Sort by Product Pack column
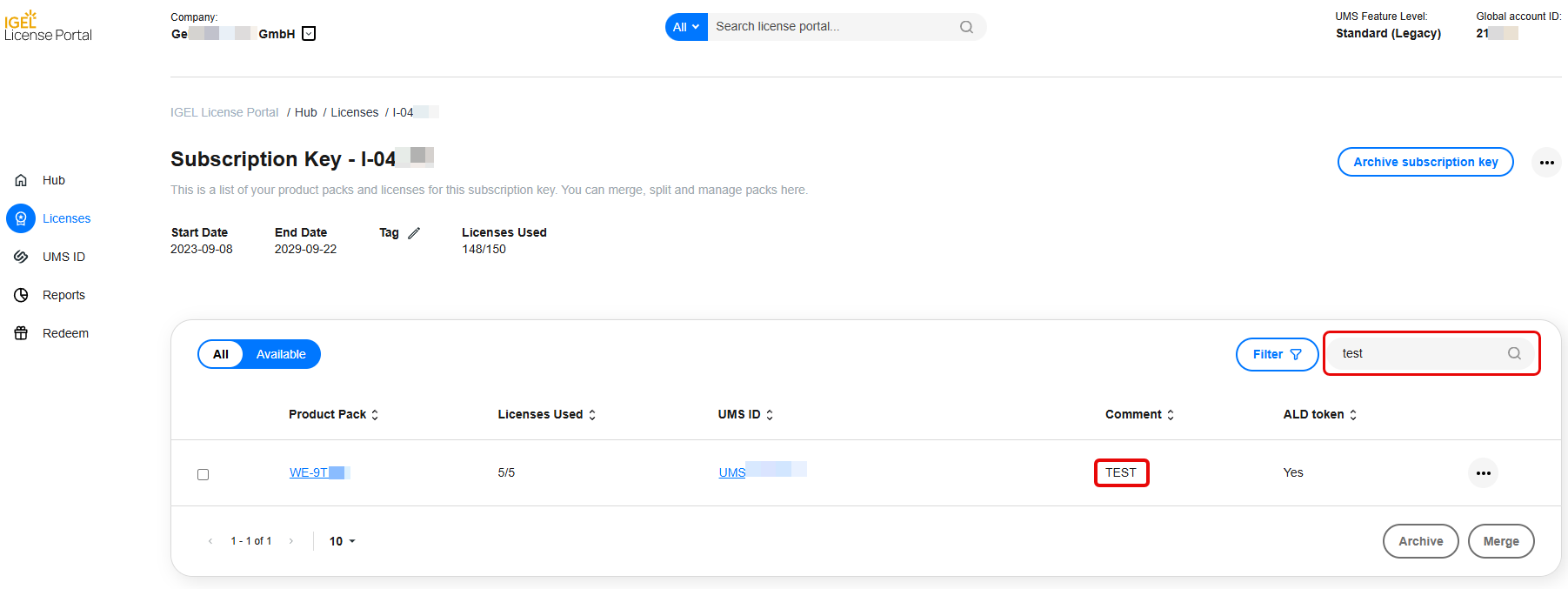 (x=334, y=414)
